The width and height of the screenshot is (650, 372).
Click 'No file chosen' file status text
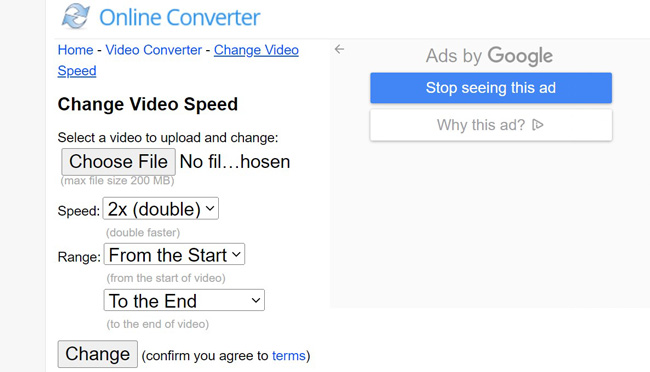(235, 162)
